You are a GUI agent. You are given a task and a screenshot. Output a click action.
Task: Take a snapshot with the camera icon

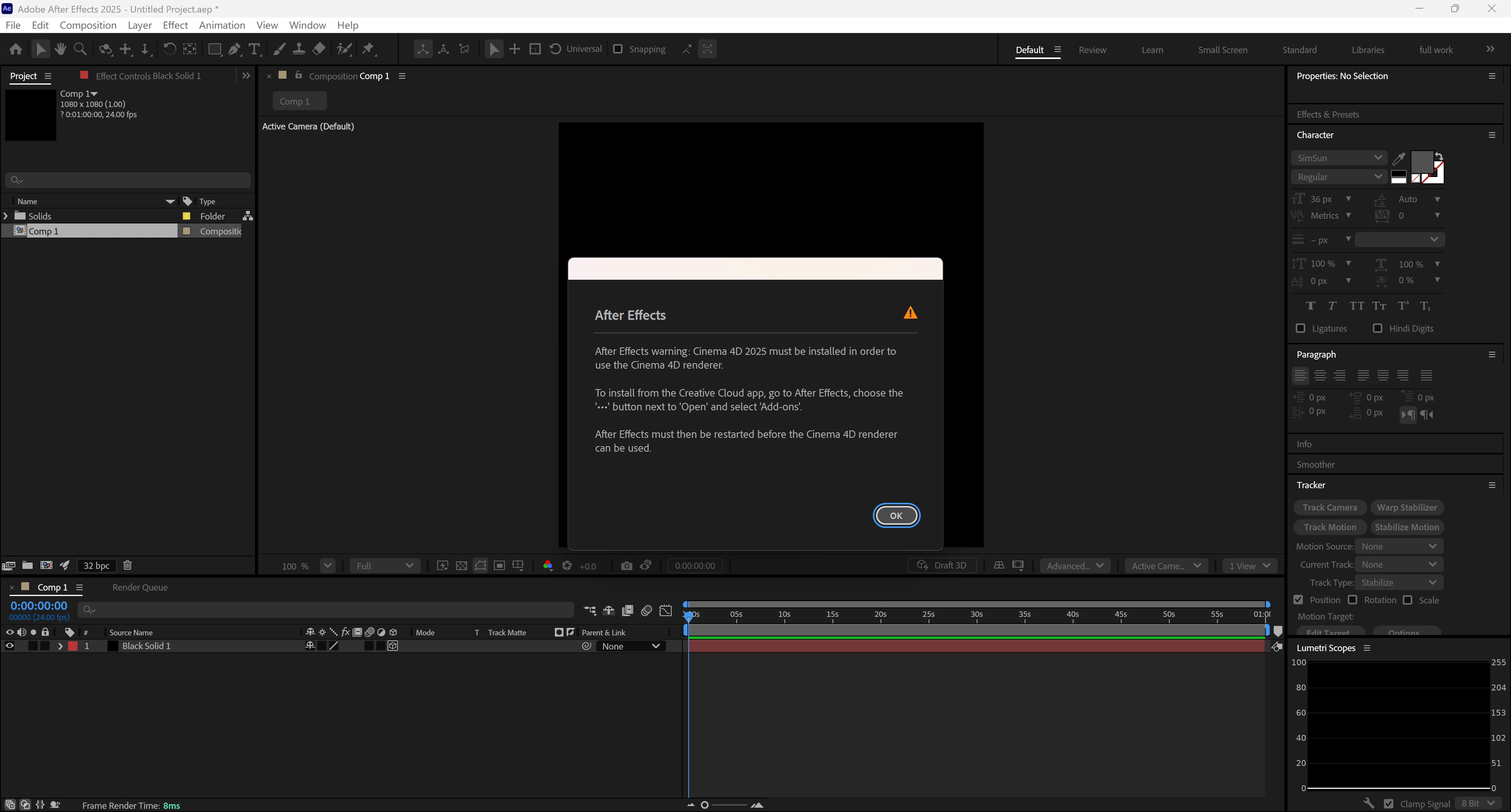coord(626,566)
